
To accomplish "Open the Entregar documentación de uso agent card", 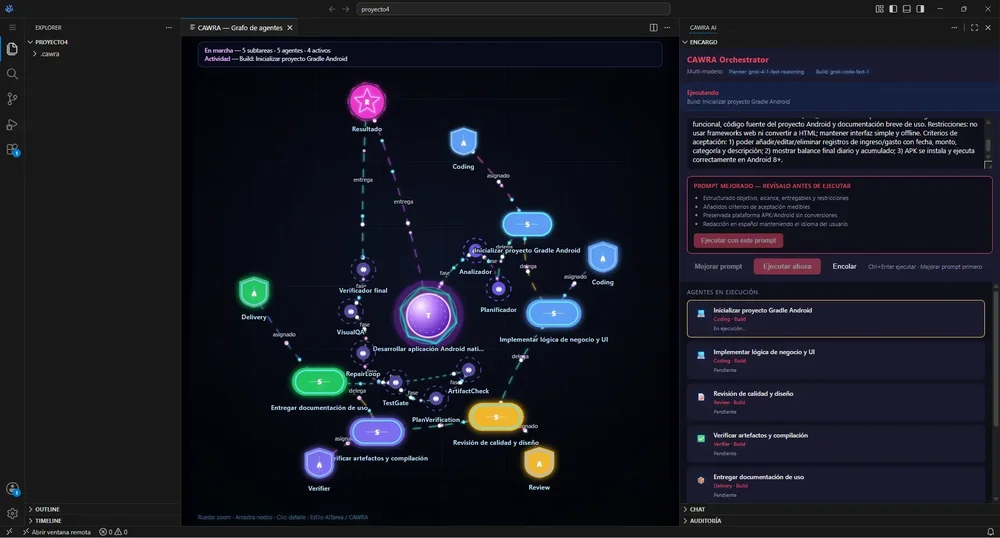I will (835, 486).
